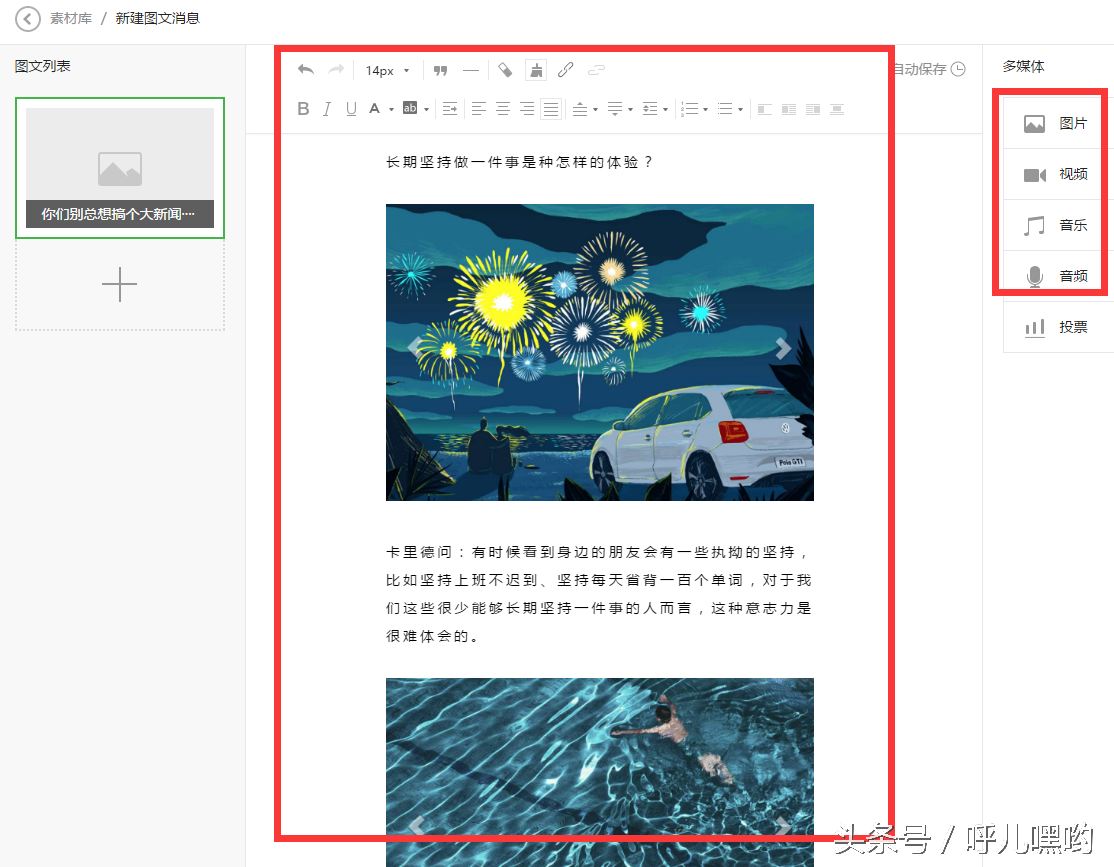Insert a horizontal divider line
This screenshot has height=867, width=1114.
pos(470,70)
